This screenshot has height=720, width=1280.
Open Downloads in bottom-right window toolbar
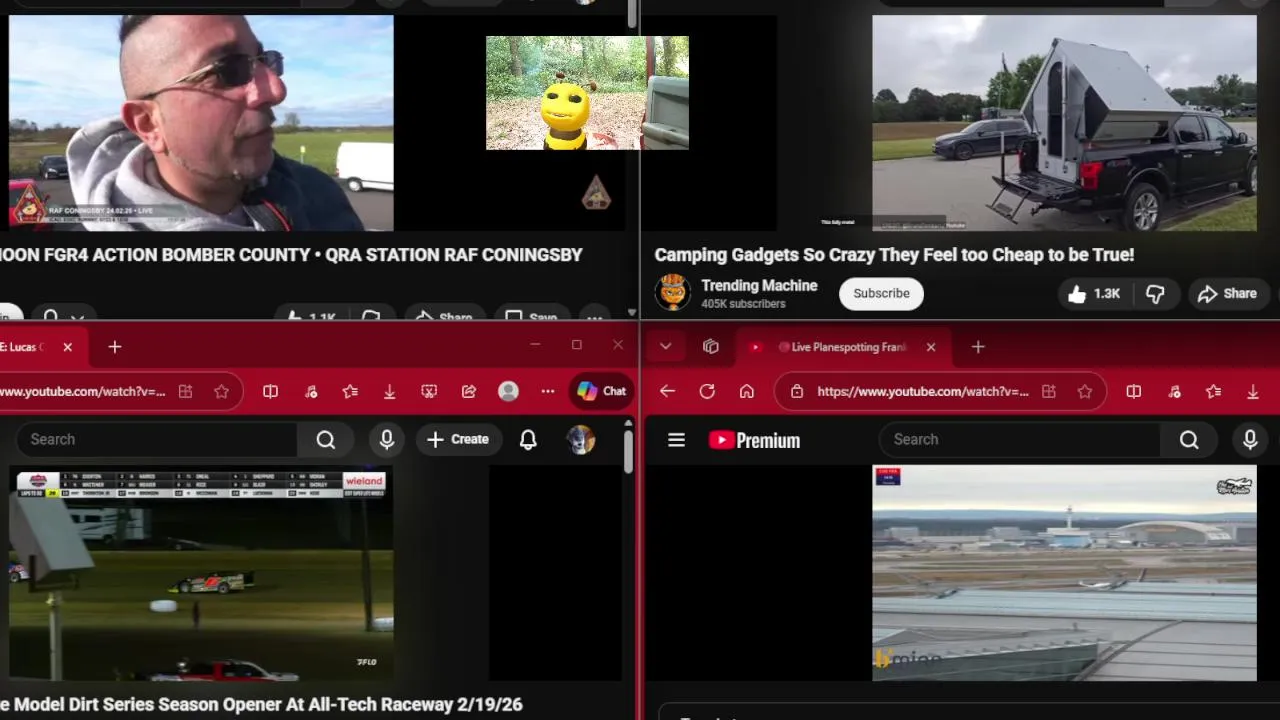click(x=1253, y=392)
